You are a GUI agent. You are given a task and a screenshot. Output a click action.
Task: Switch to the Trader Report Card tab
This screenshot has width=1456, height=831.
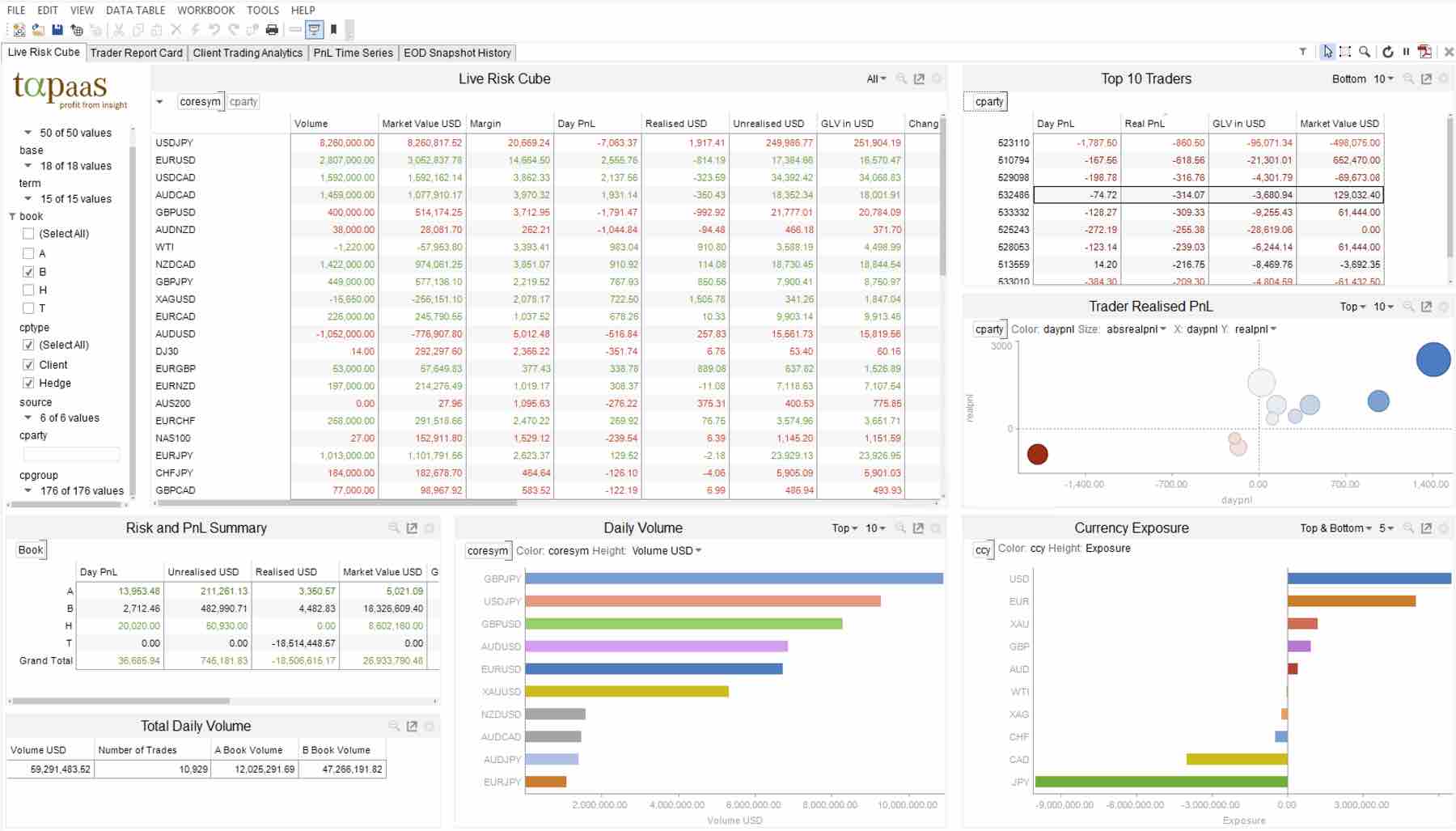coord(136,53)
